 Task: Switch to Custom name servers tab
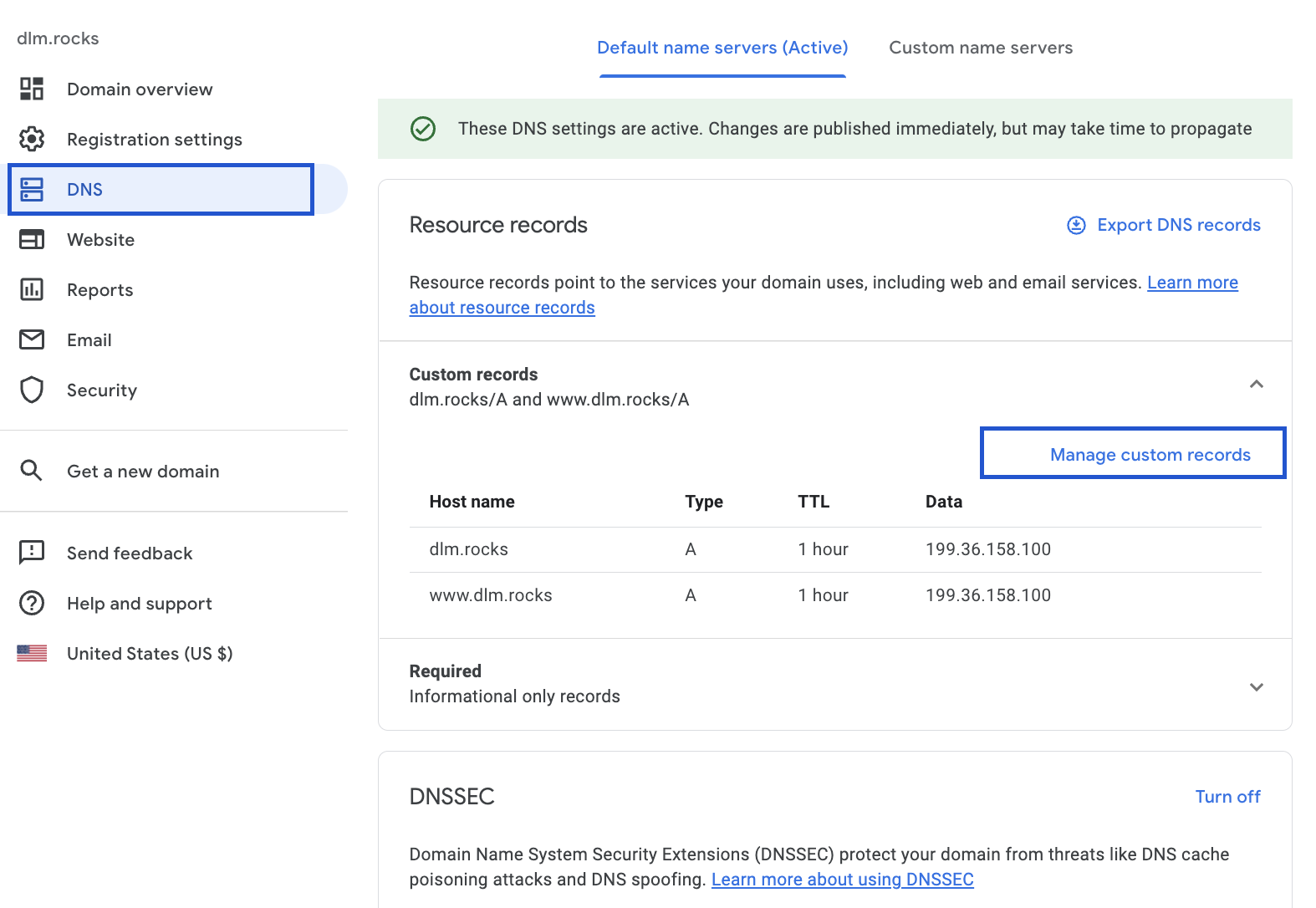click(981, 48)
